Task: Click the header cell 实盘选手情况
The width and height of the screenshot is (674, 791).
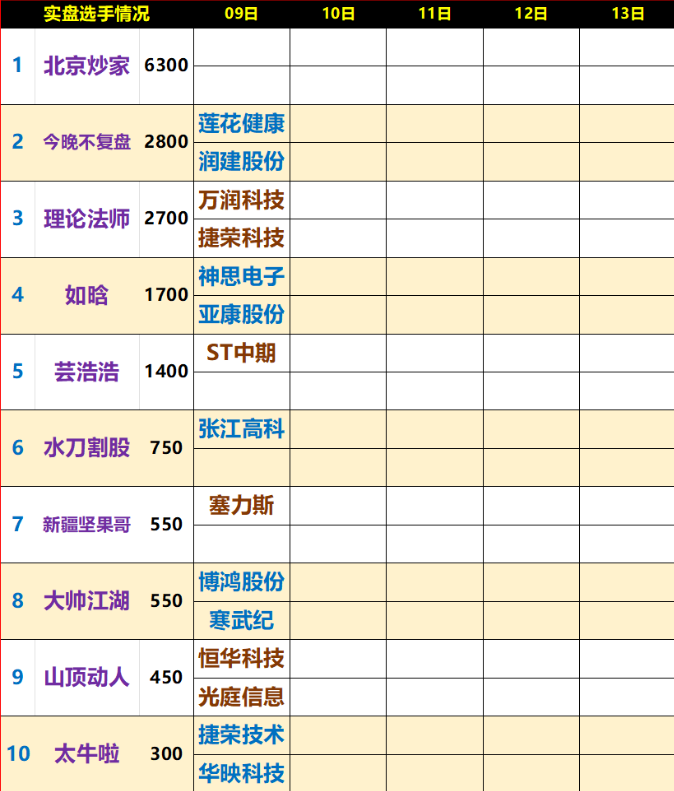Action: [96, 14]
